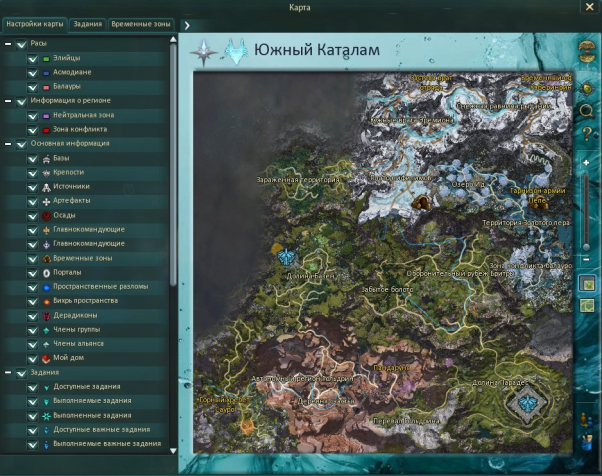Toggle the Порталы checkbox off
This screenshot has width=602, height=476.
(32, 272)
